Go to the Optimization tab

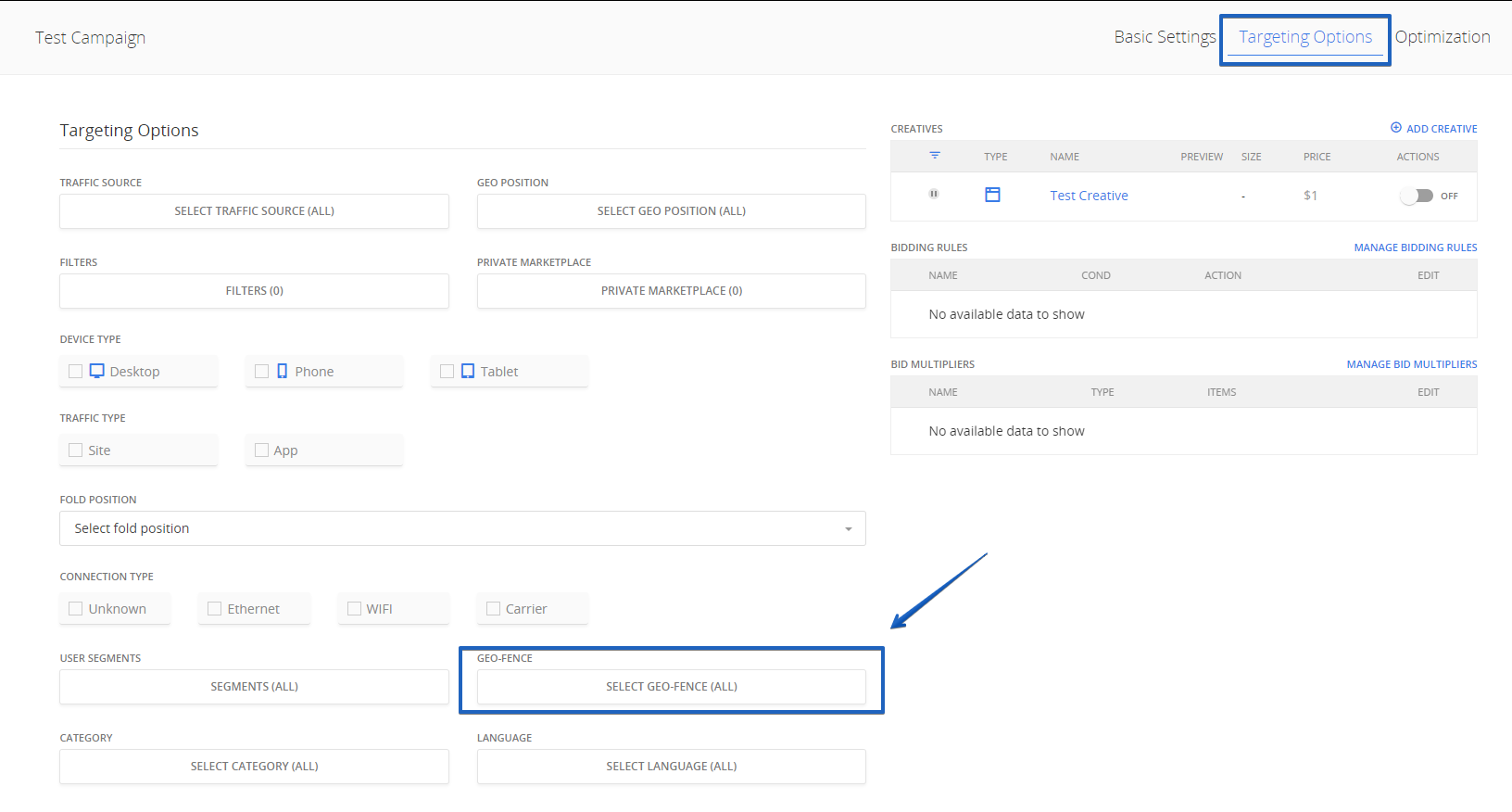click(x=1443, y=37)
